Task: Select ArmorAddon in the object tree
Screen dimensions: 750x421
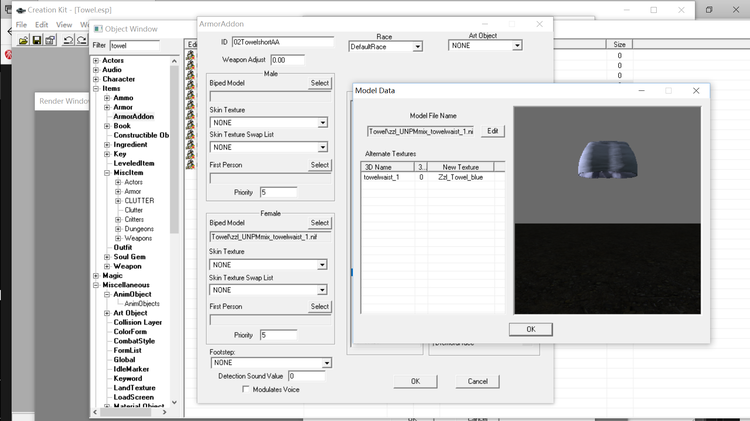Action: (x=133, y=117)
